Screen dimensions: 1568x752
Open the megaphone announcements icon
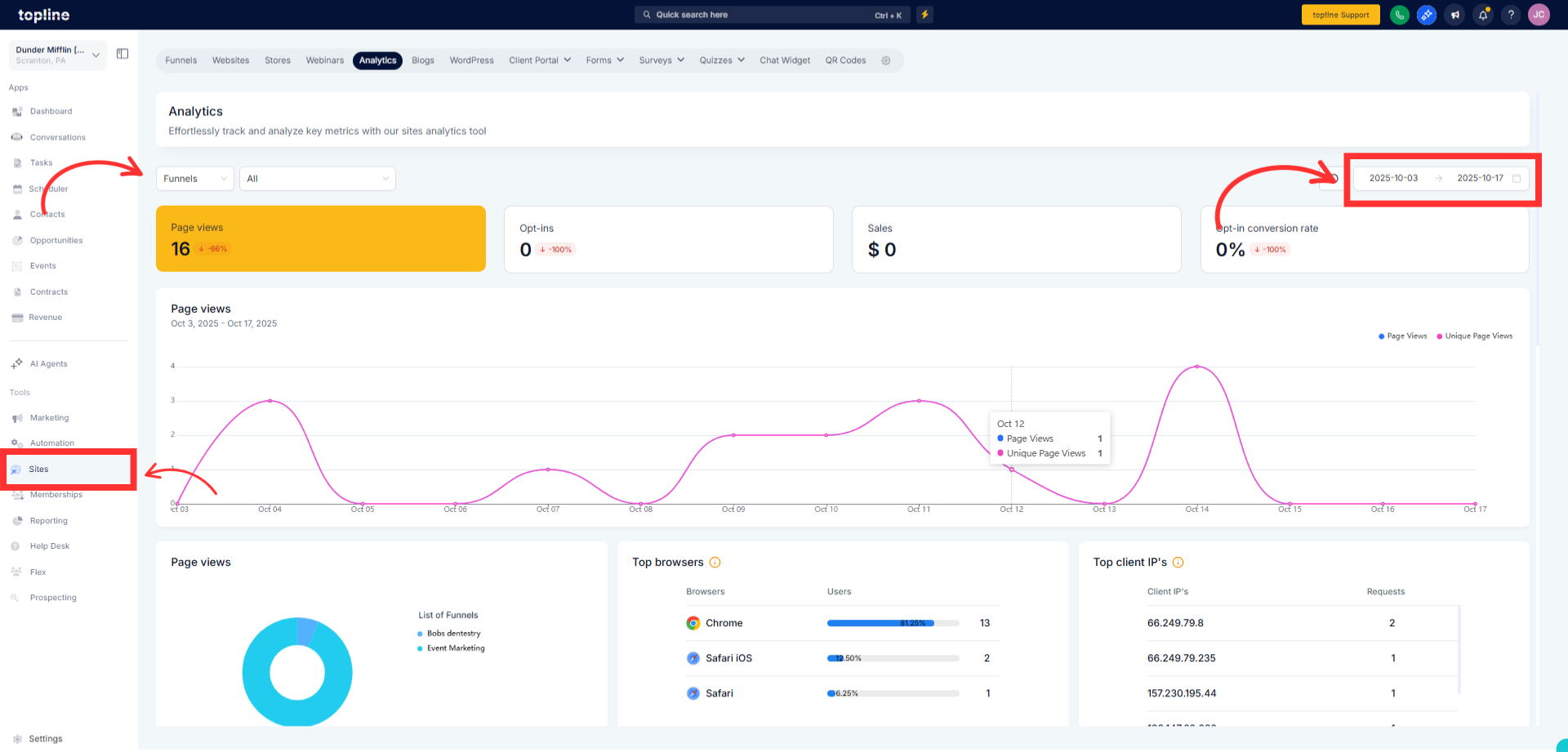[x=1454, y=15]
